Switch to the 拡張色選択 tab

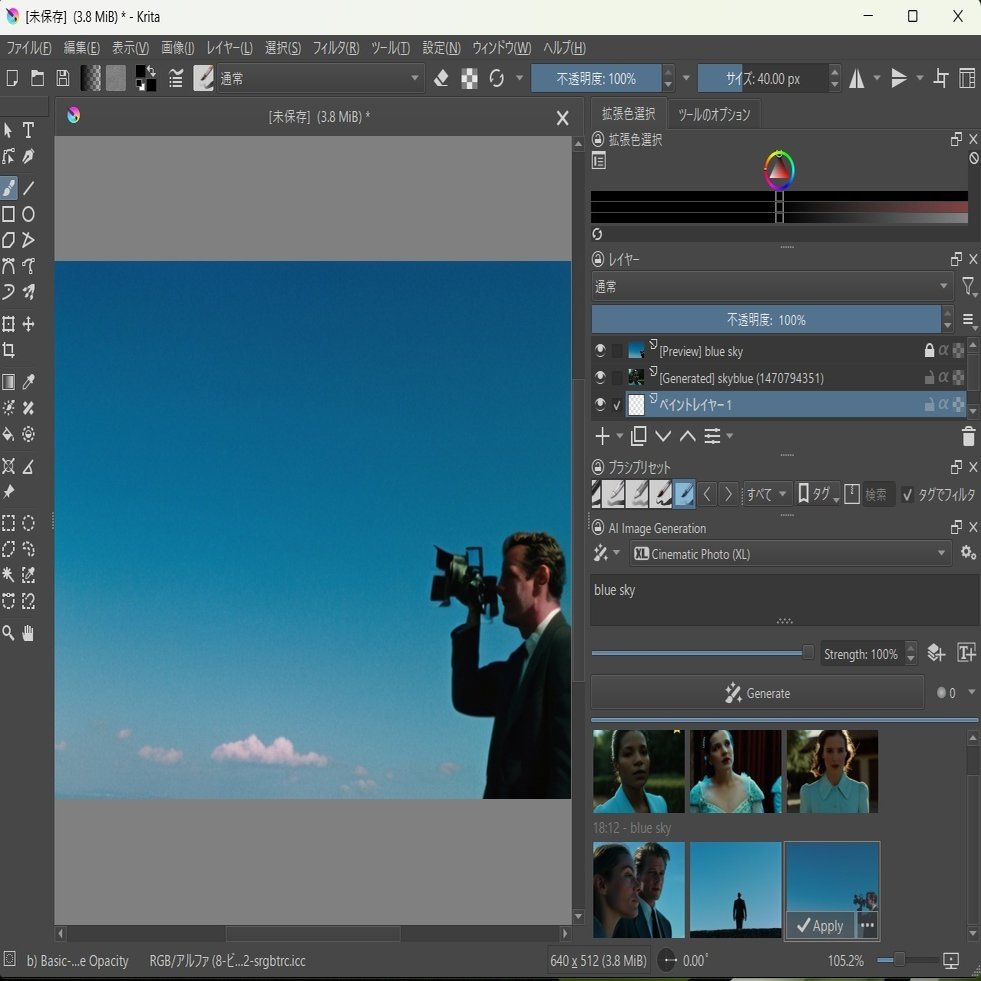click(x=628, y=113)
